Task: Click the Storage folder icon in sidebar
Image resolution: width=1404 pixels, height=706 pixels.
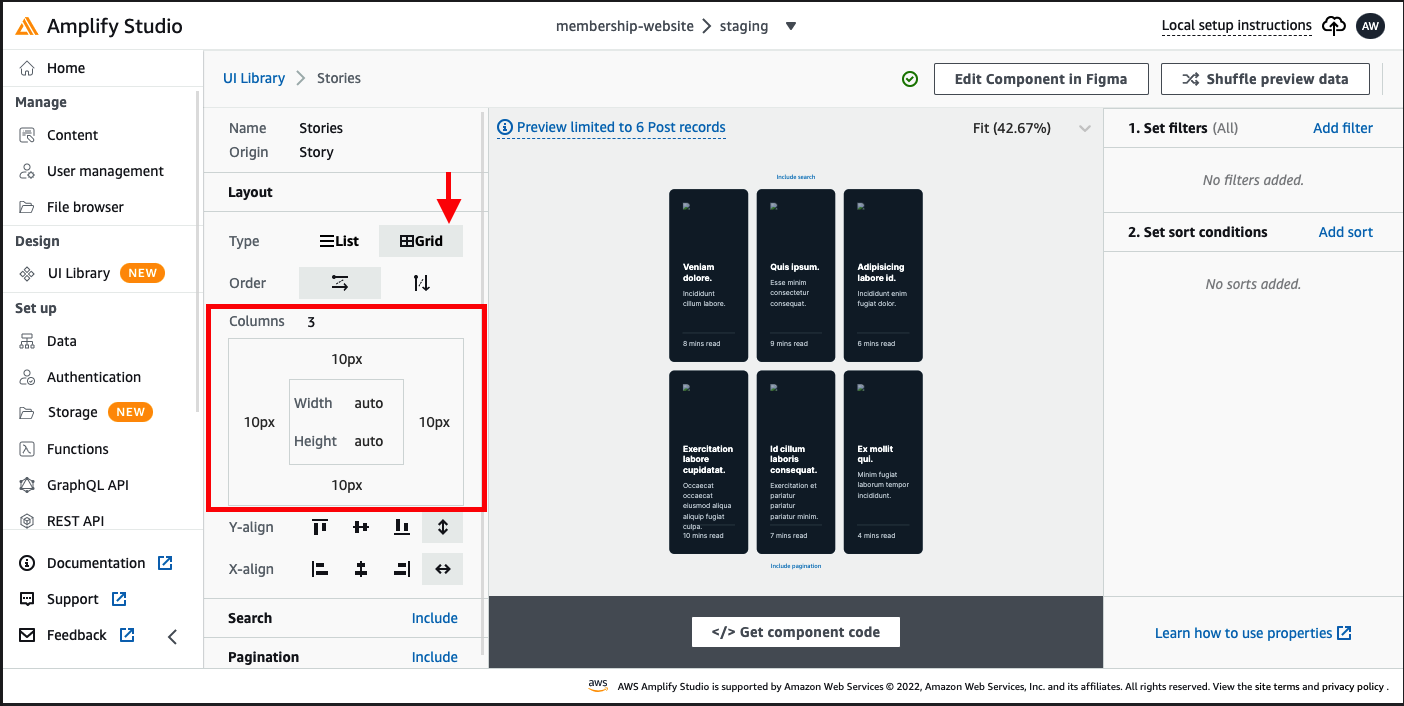Action: pyautogui.click(x=28, y=412)
